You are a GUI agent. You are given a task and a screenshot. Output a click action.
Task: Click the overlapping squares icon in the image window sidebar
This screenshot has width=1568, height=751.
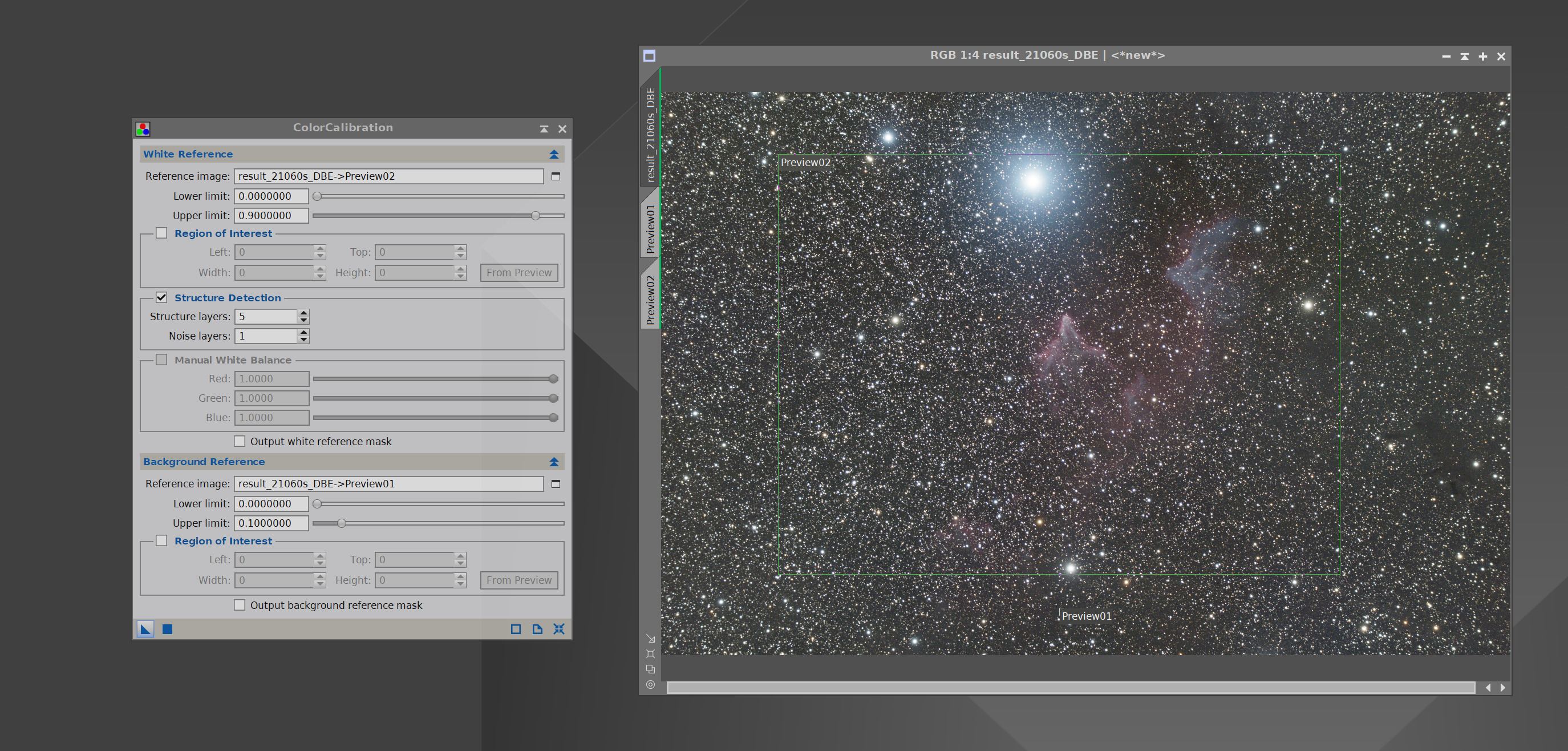click(650, 669)
